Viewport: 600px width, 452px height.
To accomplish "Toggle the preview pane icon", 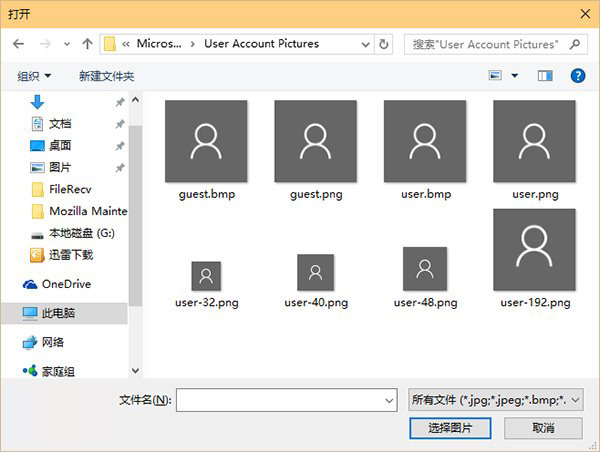I will [545, 75].
